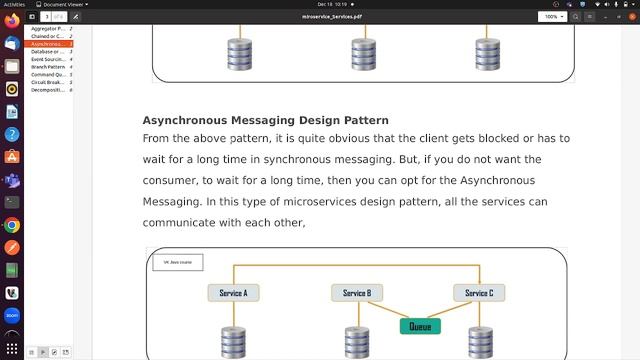Open Terminal from the dock

pos(12,202)
